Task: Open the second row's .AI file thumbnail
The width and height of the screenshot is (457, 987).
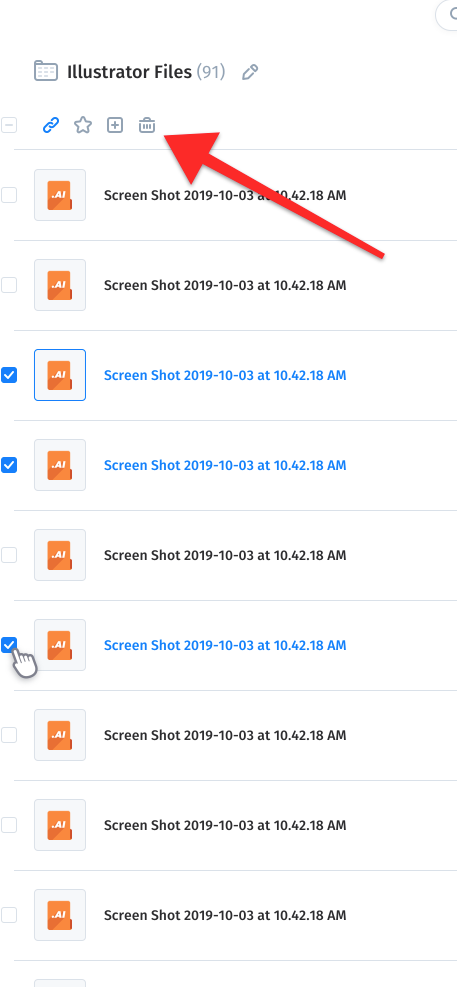Action: coord(60,285)
